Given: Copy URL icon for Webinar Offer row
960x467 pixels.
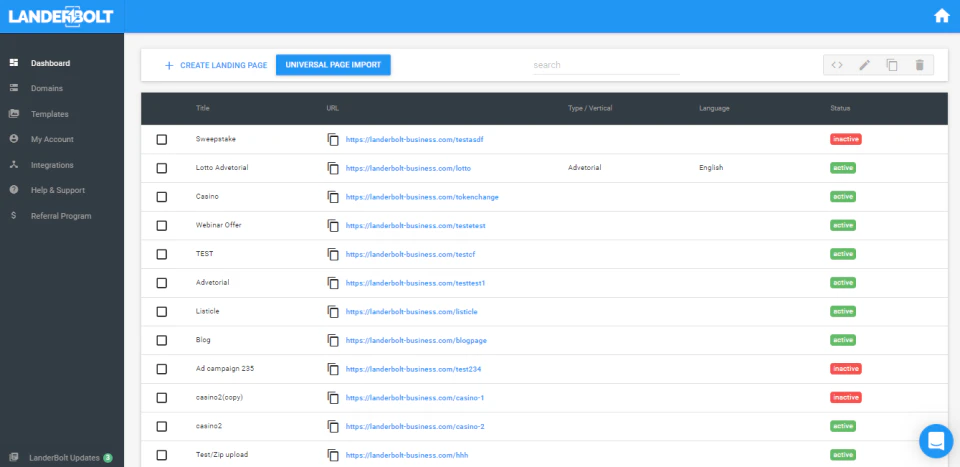Looking at the screenshot, I should (333, 225).
